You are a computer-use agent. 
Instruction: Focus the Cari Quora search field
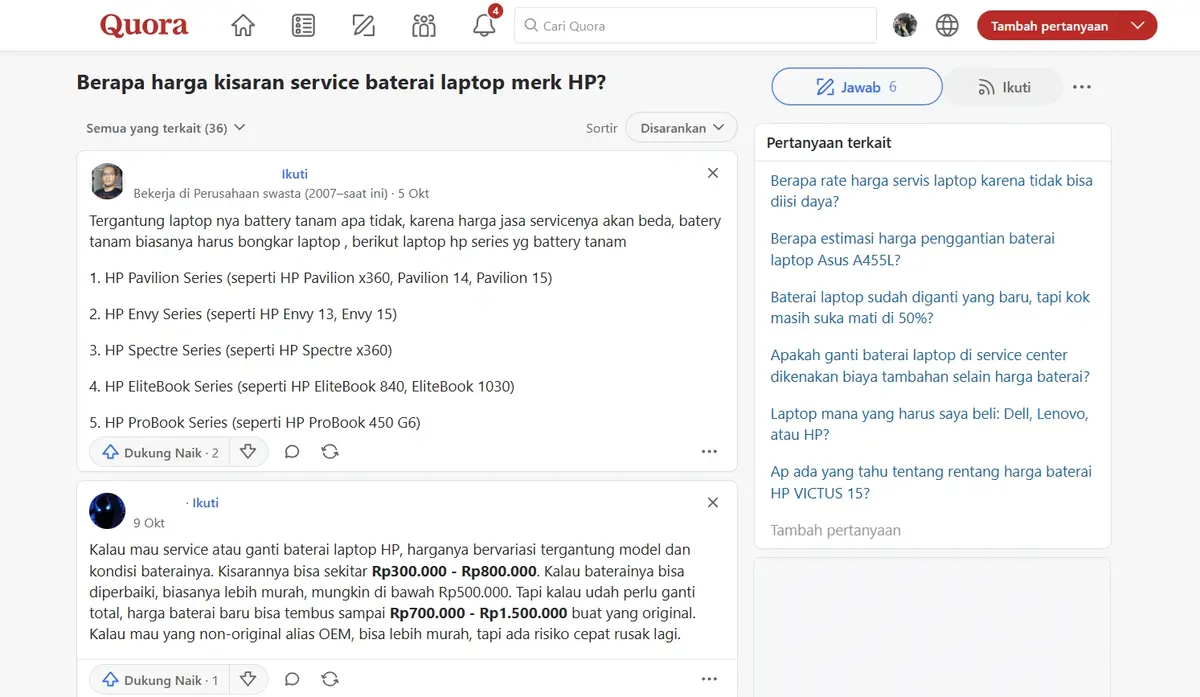pos(696,26)
